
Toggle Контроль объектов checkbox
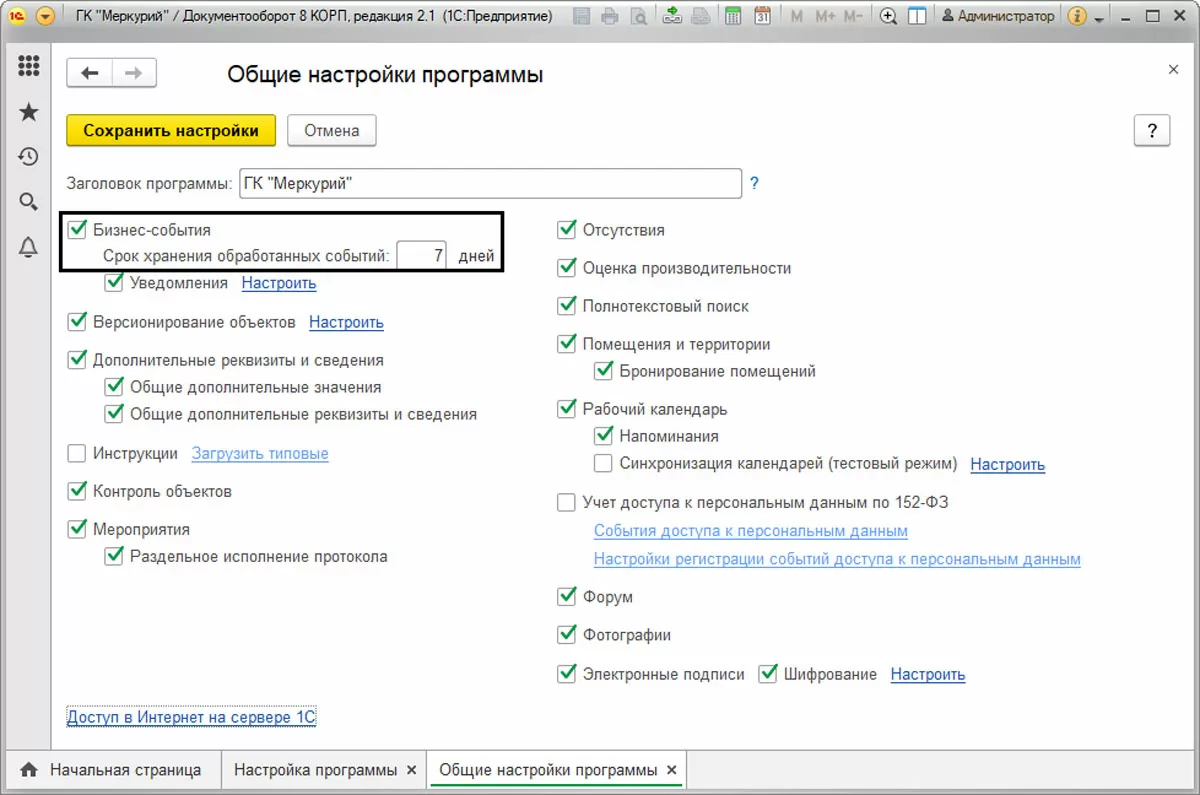[77, 491]
